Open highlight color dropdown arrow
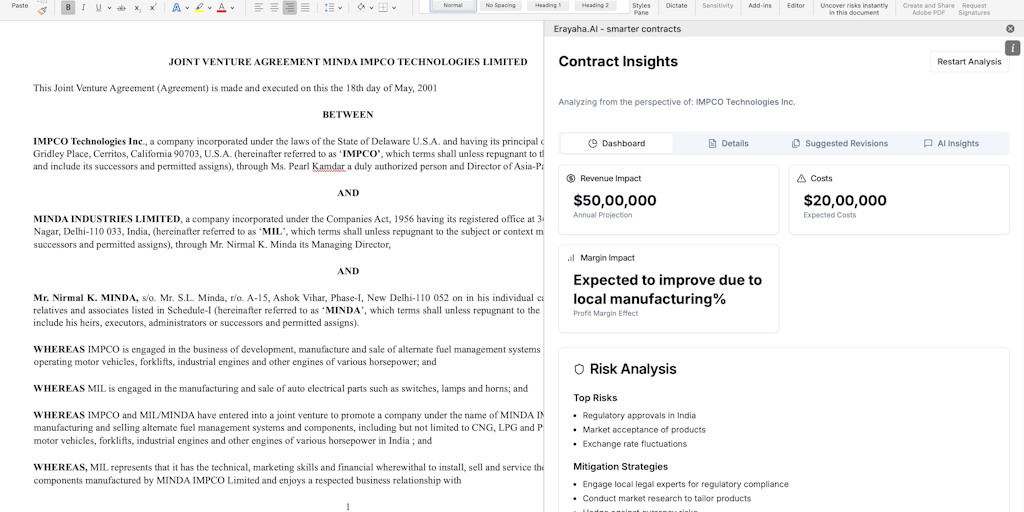The width and height of the screenshot is (1024, 512). click(x=209, y=8)
